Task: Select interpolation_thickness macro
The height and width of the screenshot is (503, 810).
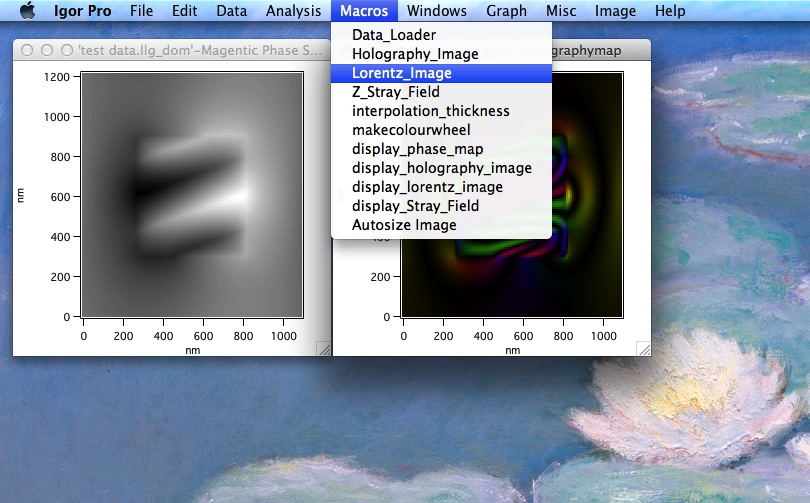Action: click(430, 111)
